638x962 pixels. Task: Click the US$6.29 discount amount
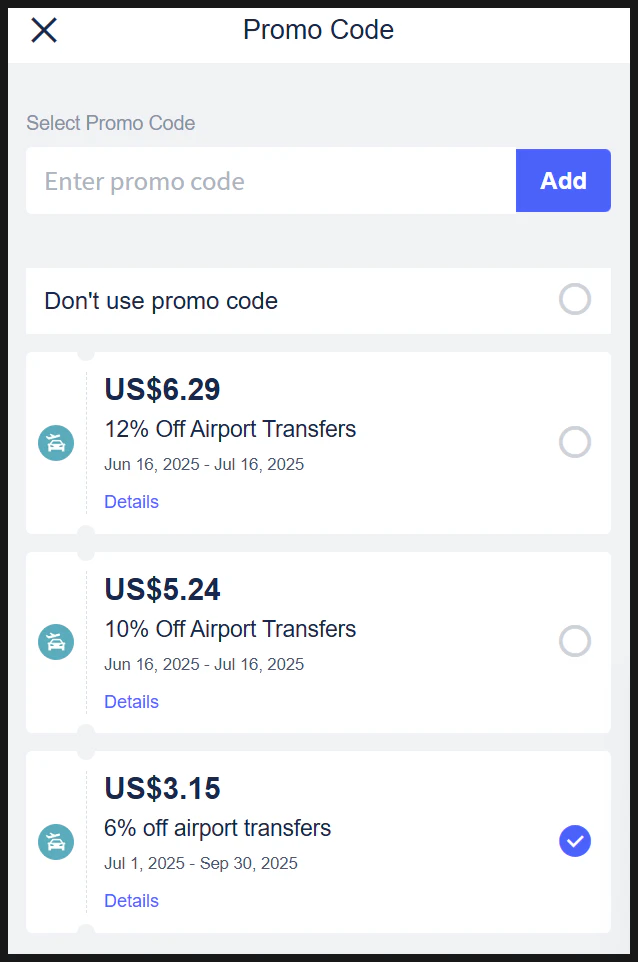[x=162, y=390]
